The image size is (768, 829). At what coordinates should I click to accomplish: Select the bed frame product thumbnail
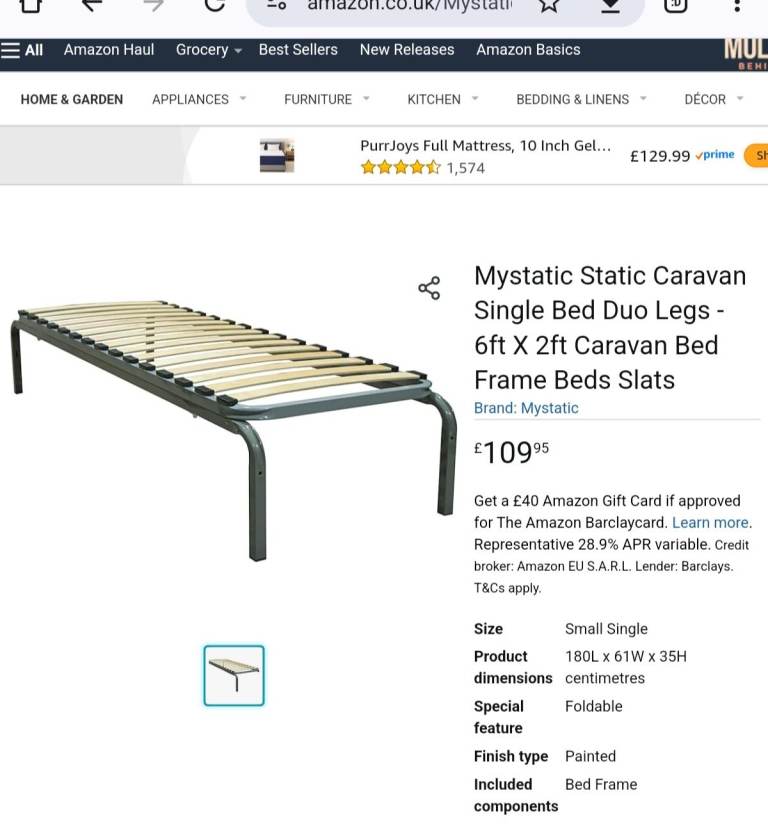click(x=233, y=675)
